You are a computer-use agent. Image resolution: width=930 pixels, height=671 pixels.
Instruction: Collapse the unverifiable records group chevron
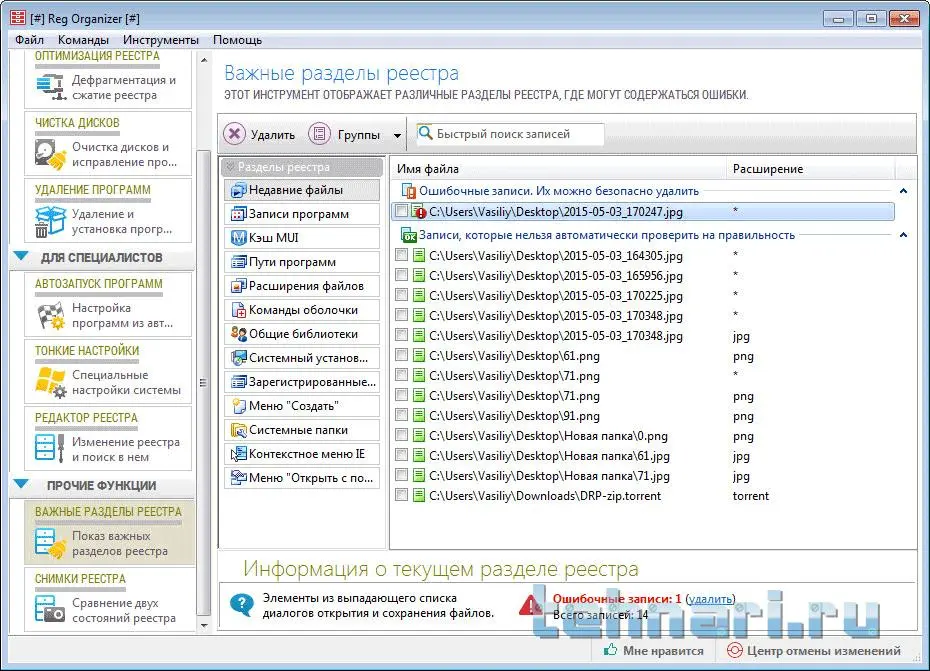[x=903, y=235]
